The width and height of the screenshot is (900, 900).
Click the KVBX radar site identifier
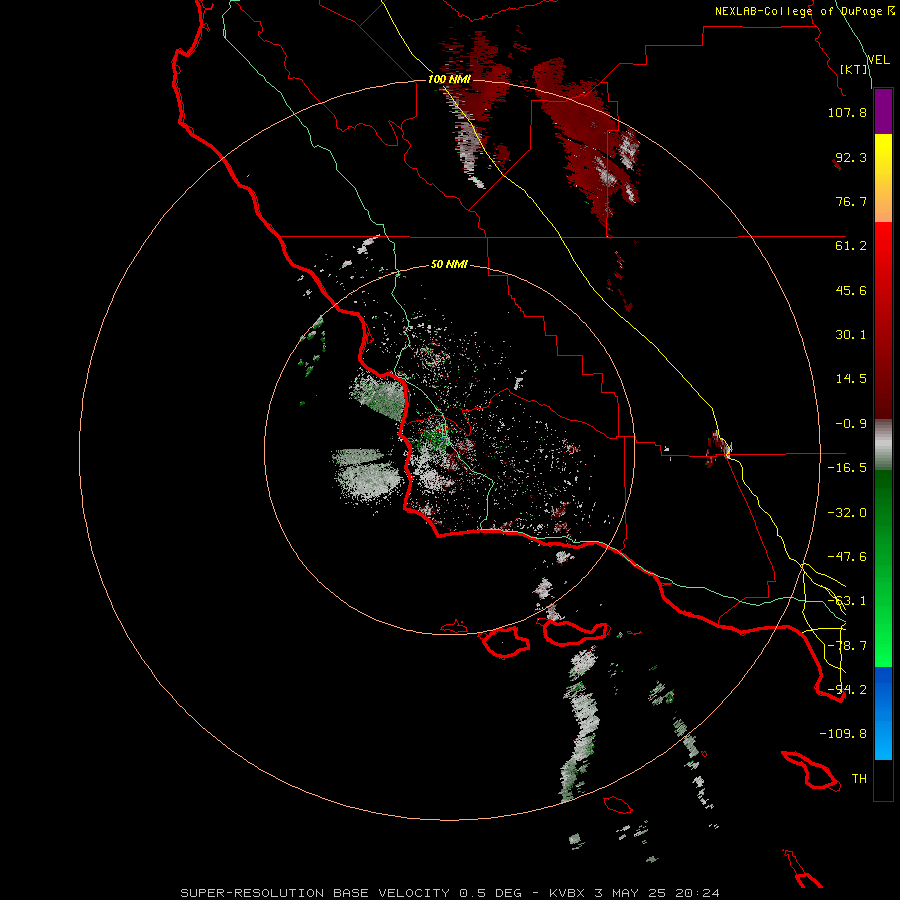[568, 893]
